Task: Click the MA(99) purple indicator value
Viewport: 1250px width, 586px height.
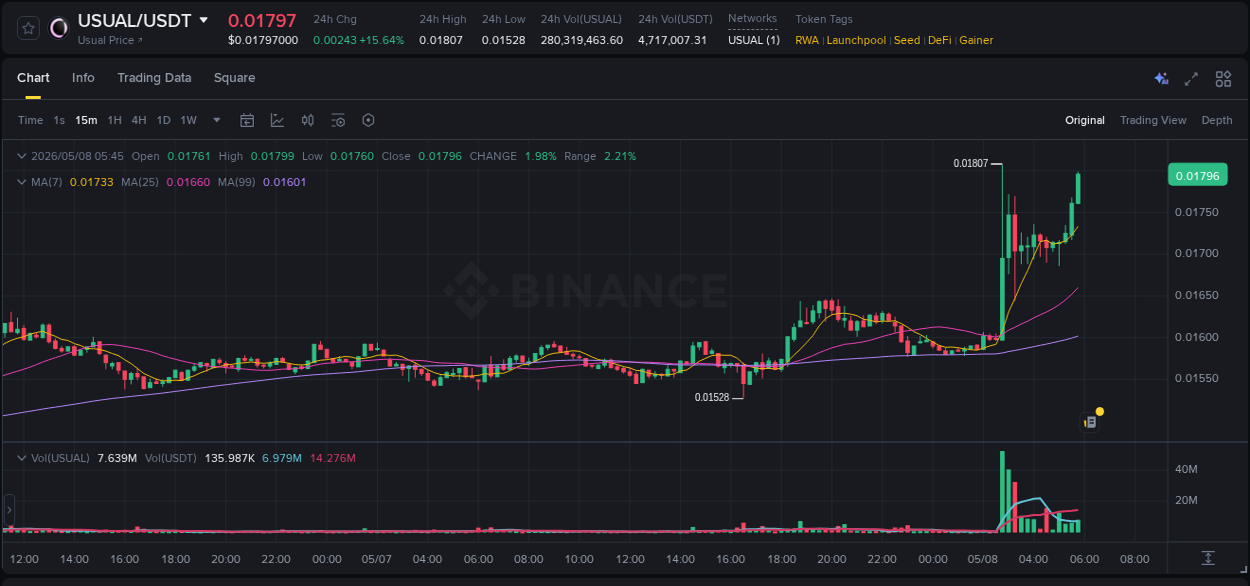Action: [x=285, y=182]
